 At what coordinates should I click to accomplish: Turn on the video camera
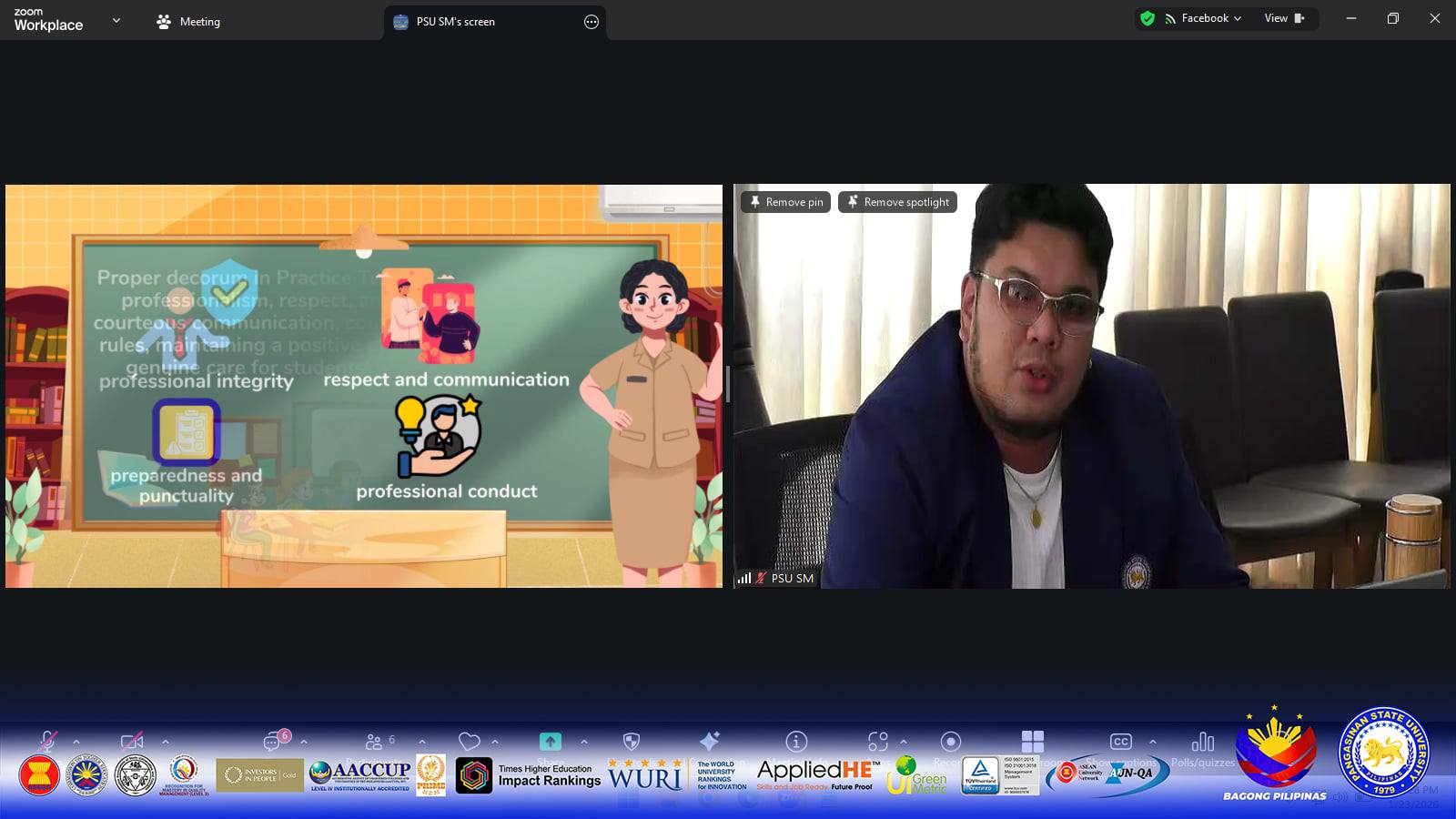click(x=132, y=742)
